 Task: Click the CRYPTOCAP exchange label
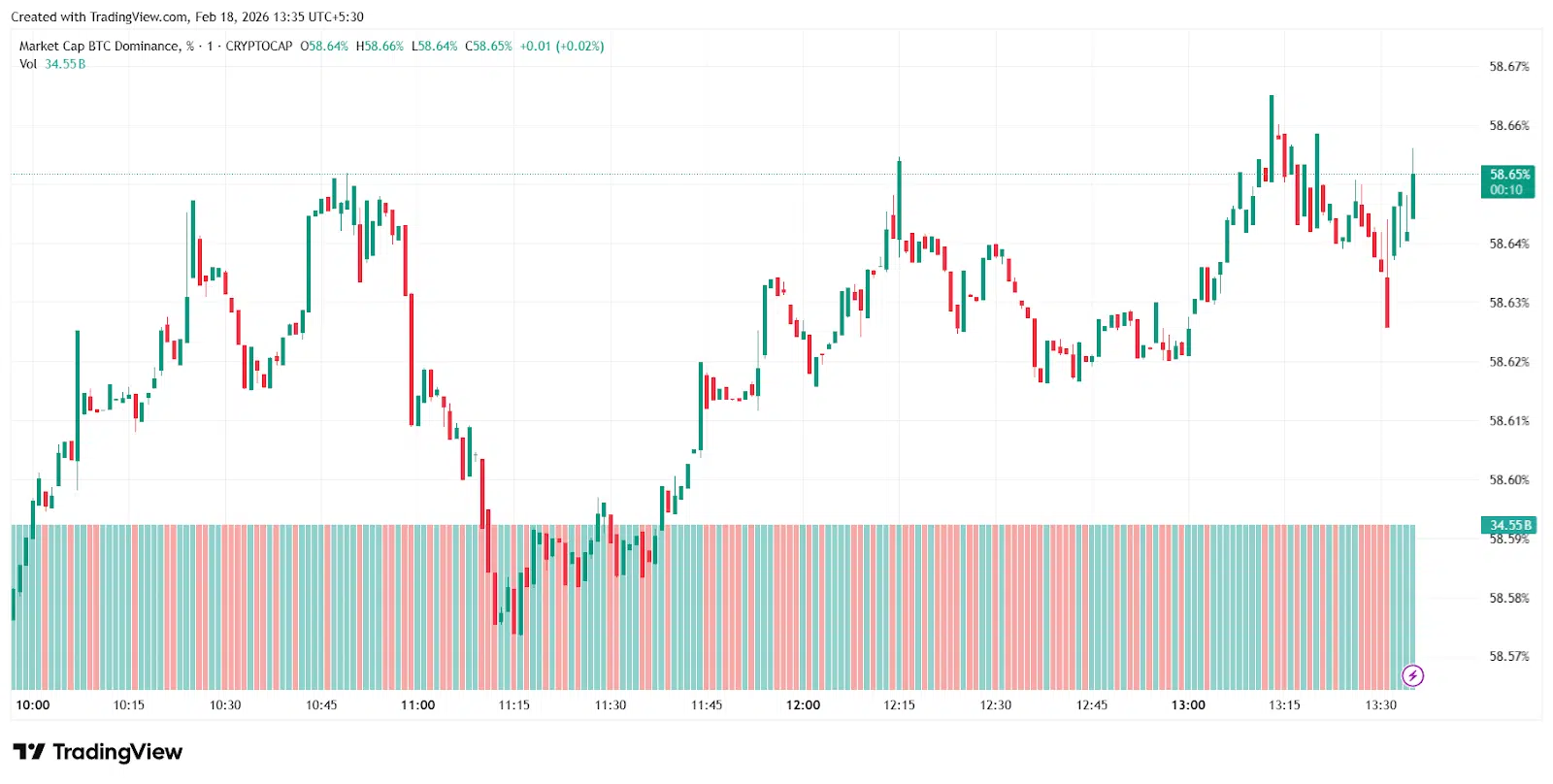click(x=258, y=46)
